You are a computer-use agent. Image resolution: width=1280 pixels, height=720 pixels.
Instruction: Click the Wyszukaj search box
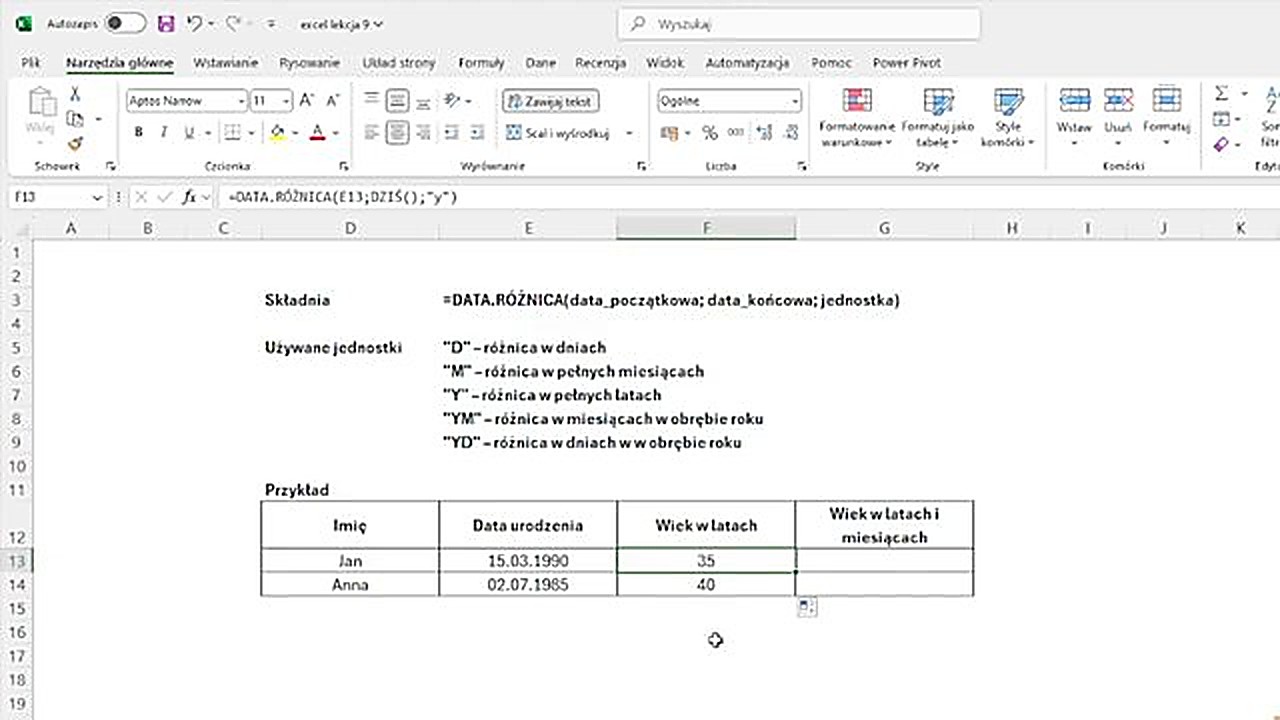[x=800, y=24]
